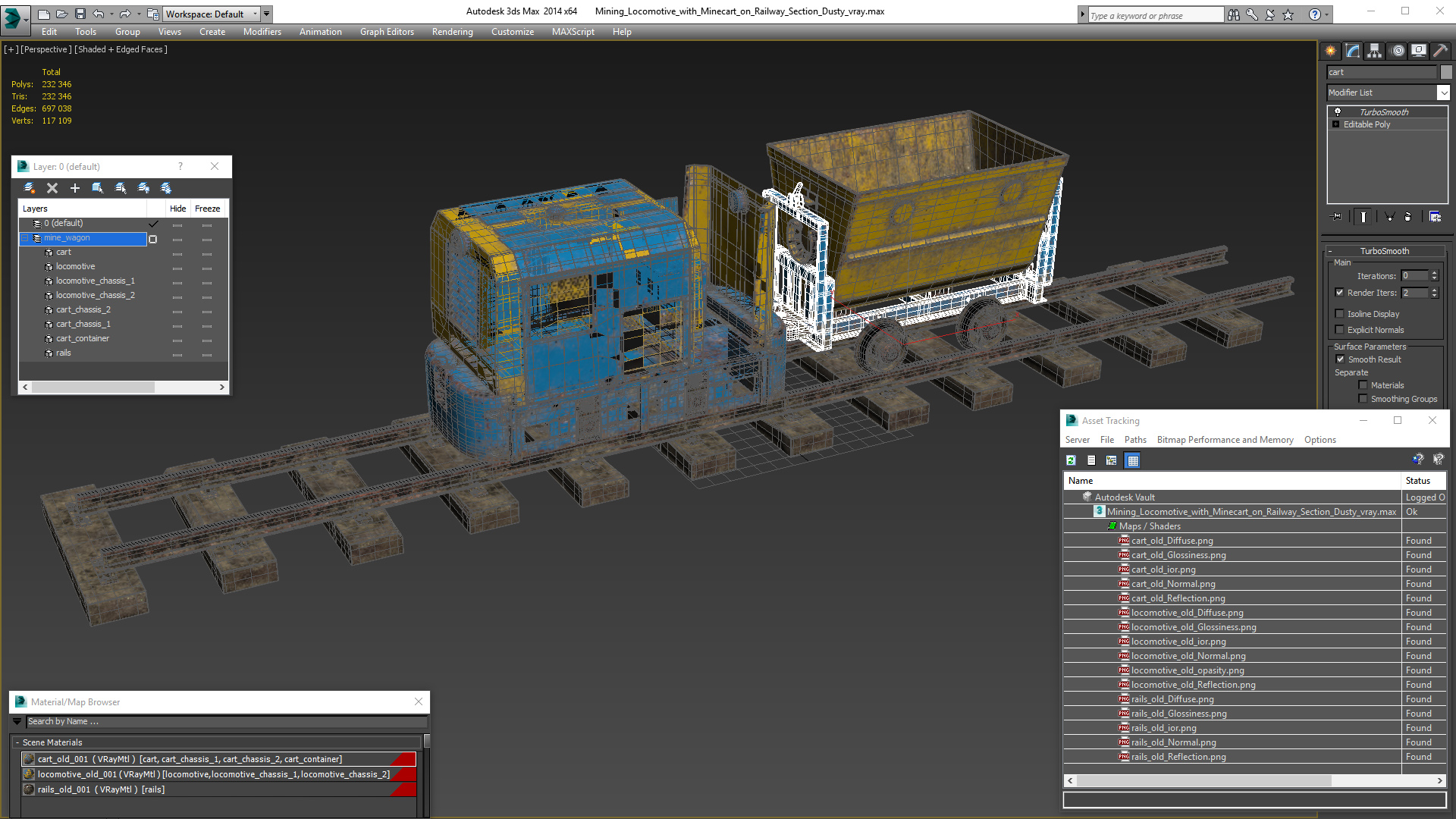Open the Modifiers menu

point(262,32)
